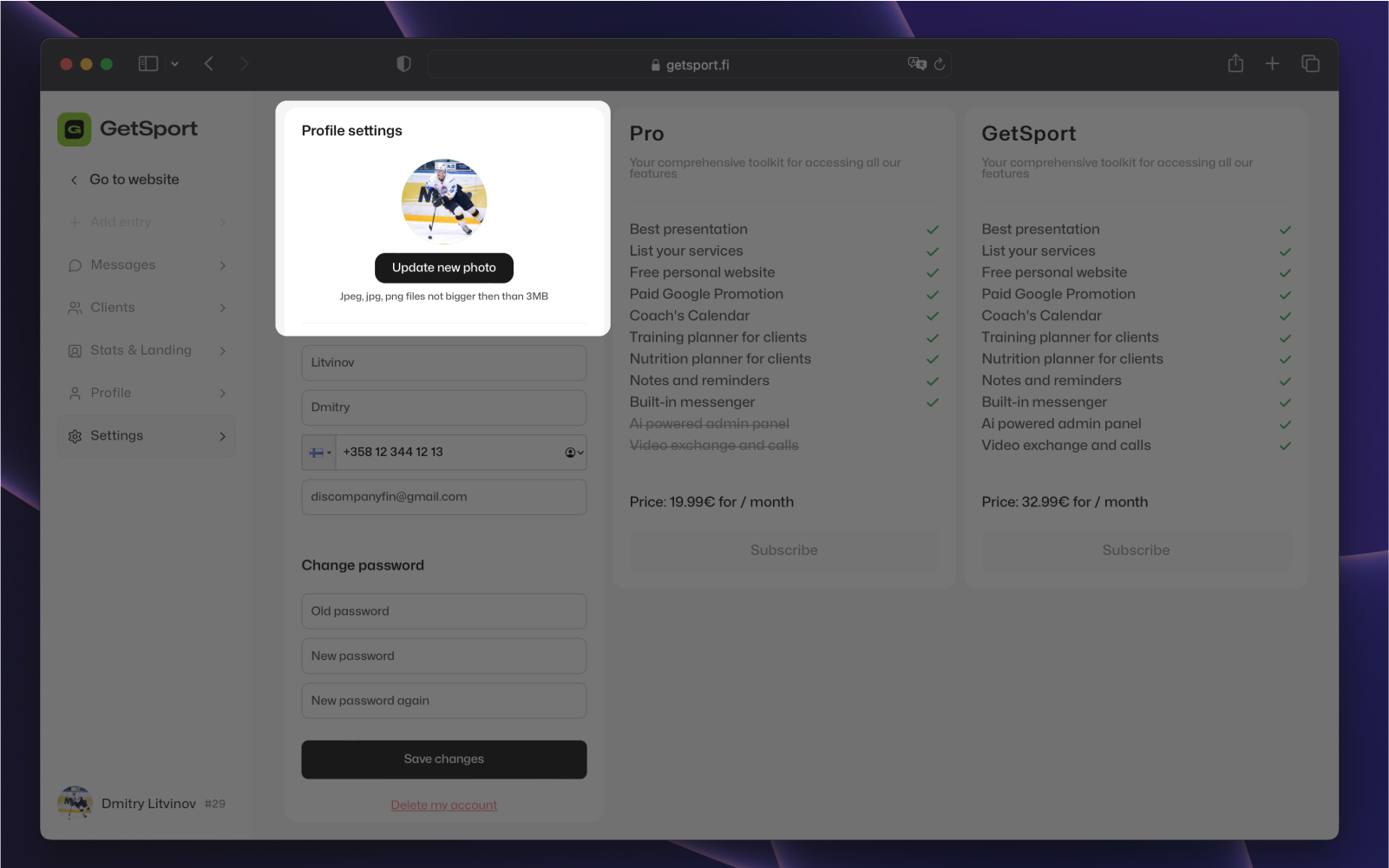Image resolution: width=1389 pixels, height=868 pixels.
Task: Click the Stats & Landing icon
Action: pos(75,351)
